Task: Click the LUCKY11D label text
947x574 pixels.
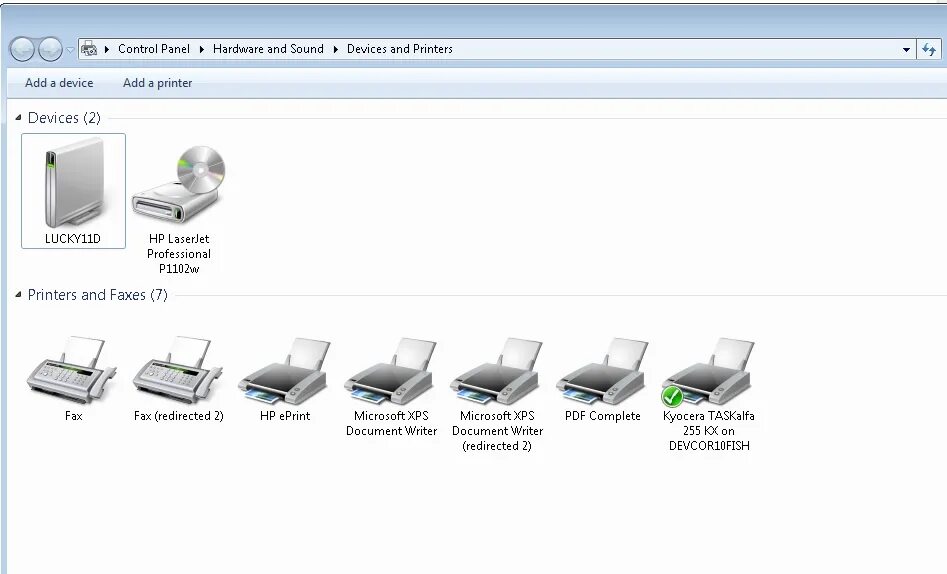Action: tap(72, 239)
